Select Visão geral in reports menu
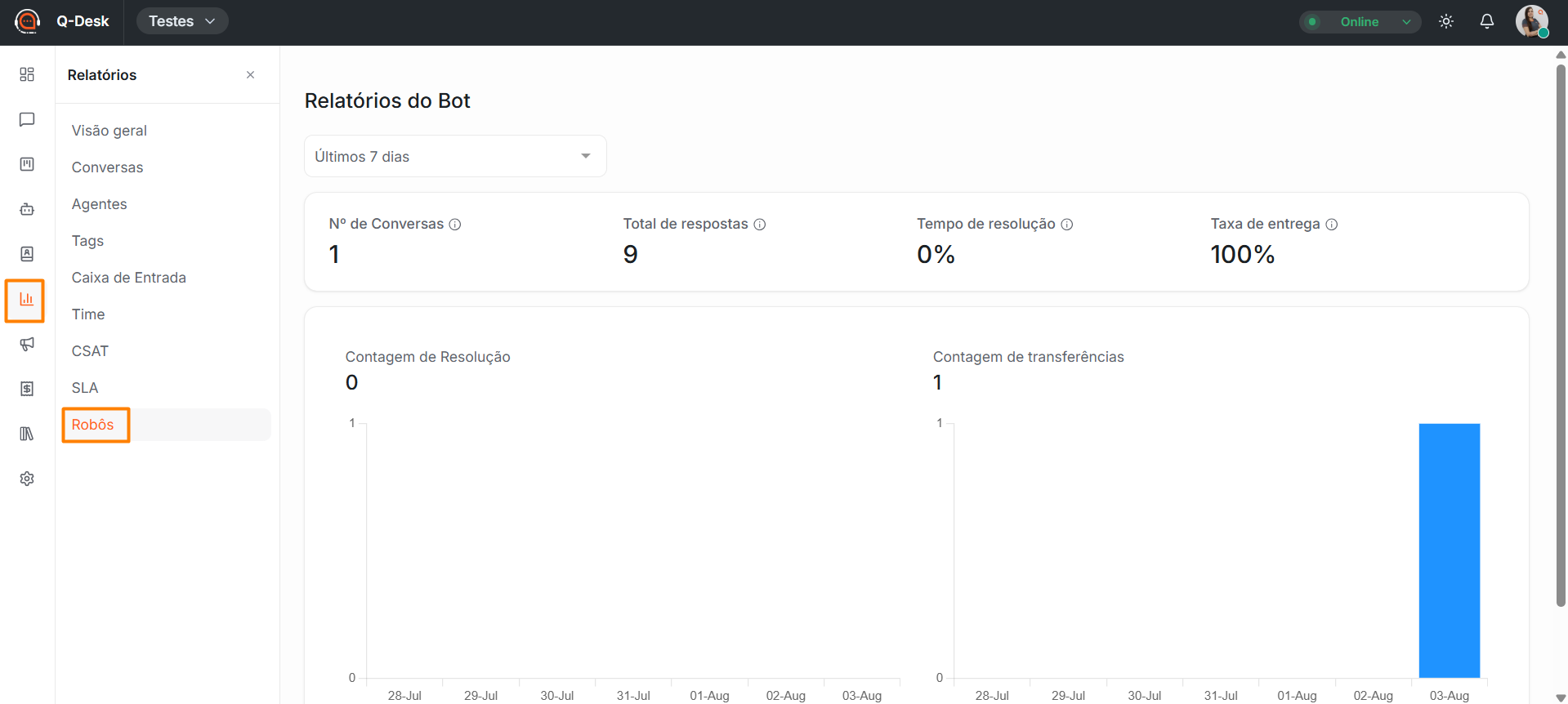 (109, 131)
